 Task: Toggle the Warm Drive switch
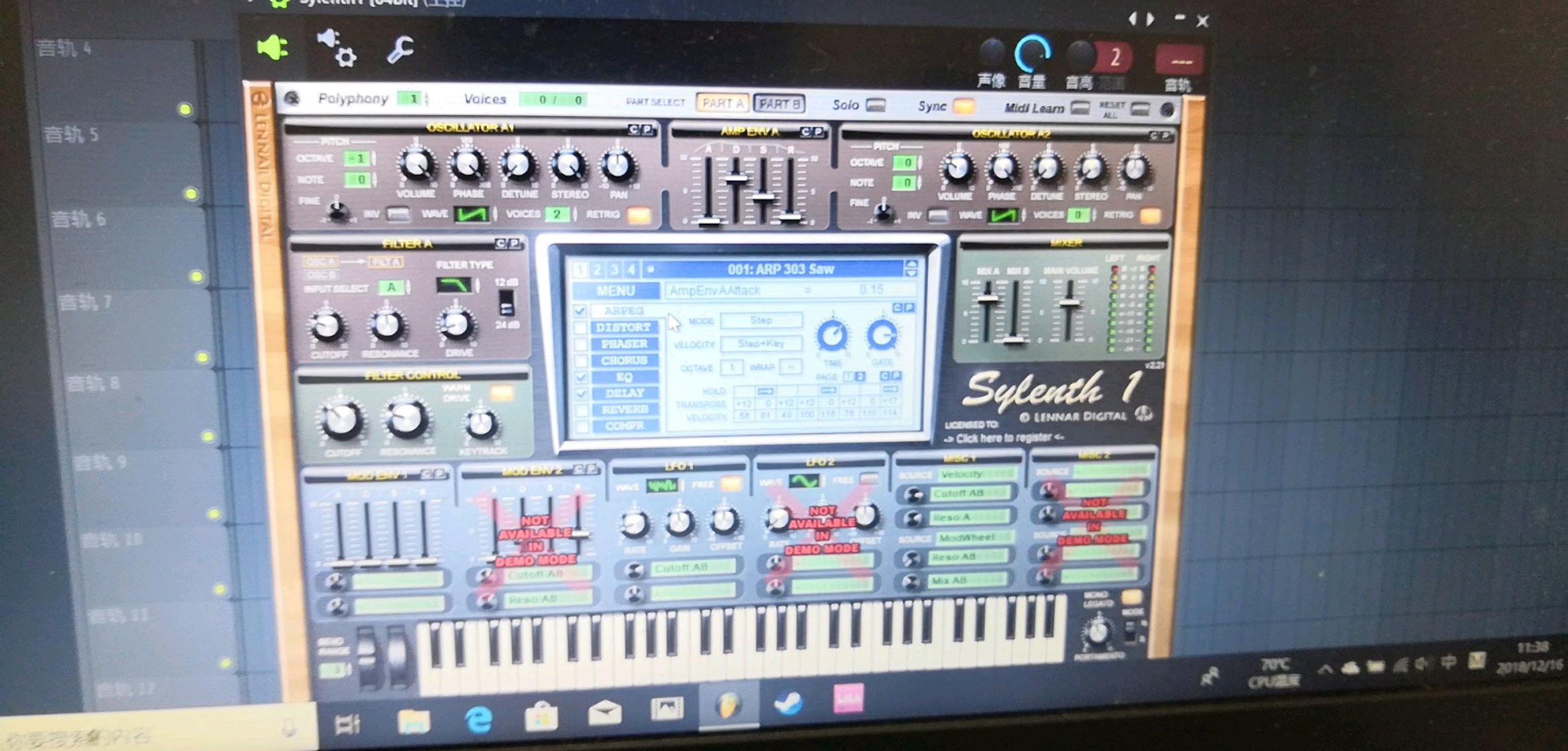(x=501, y=393)
